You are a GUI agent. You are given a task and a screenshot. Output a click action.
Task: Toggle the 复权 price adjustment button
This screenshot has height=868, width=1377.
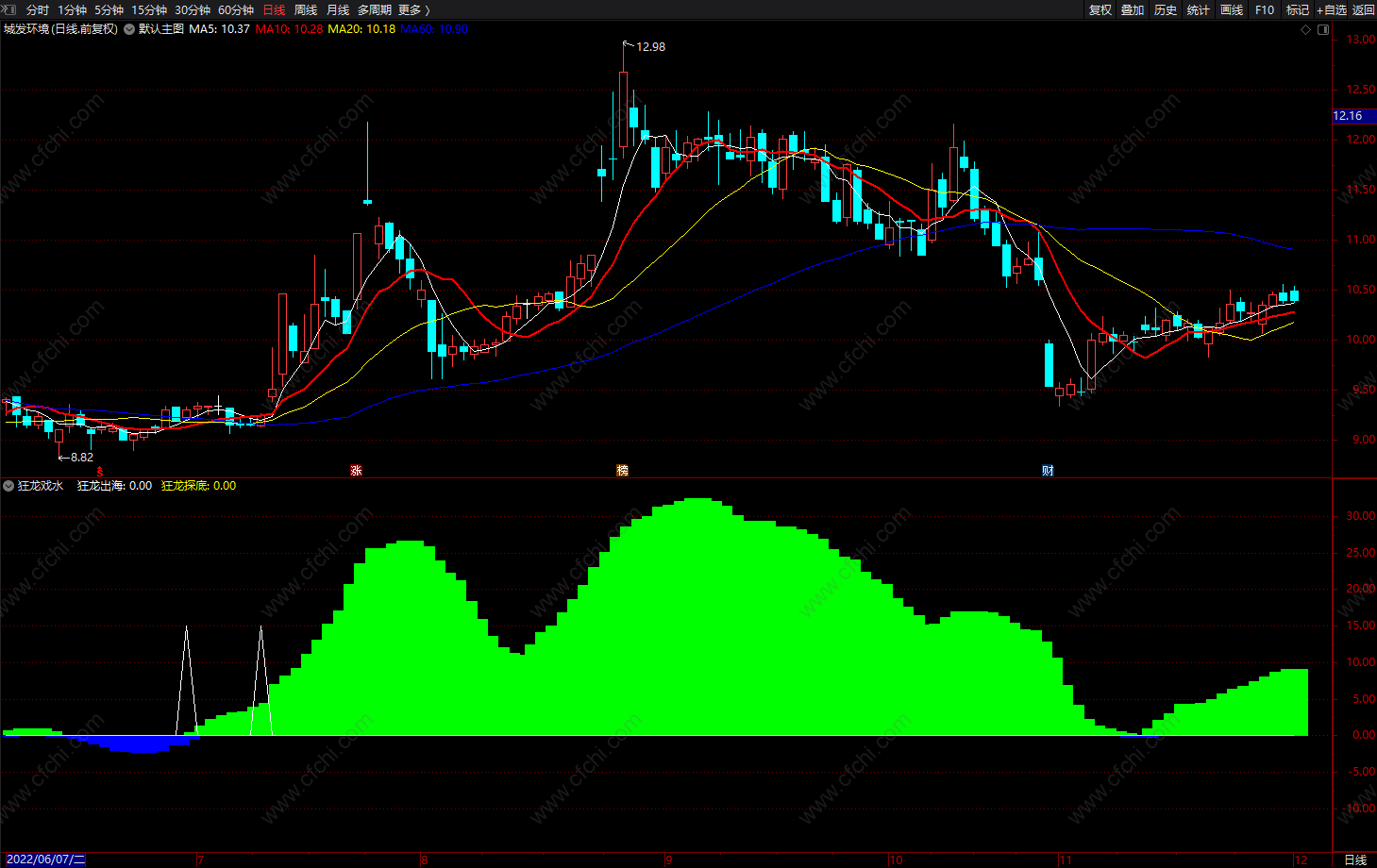1100,9
